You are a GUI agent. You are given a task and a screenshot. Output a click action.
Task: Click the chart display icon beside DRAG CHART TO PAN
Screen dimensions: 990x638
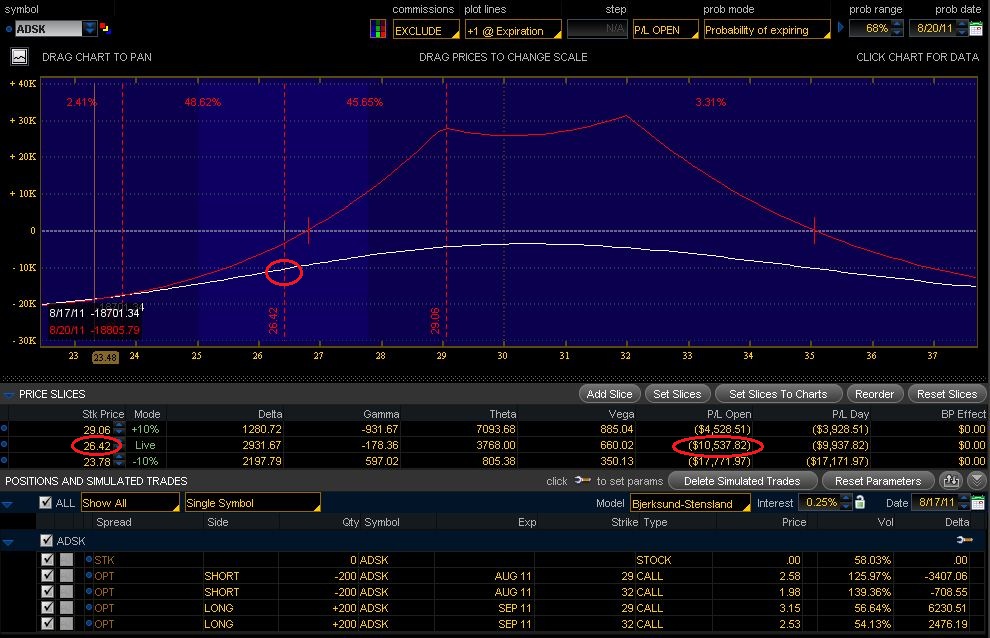(x=19, y=57)
